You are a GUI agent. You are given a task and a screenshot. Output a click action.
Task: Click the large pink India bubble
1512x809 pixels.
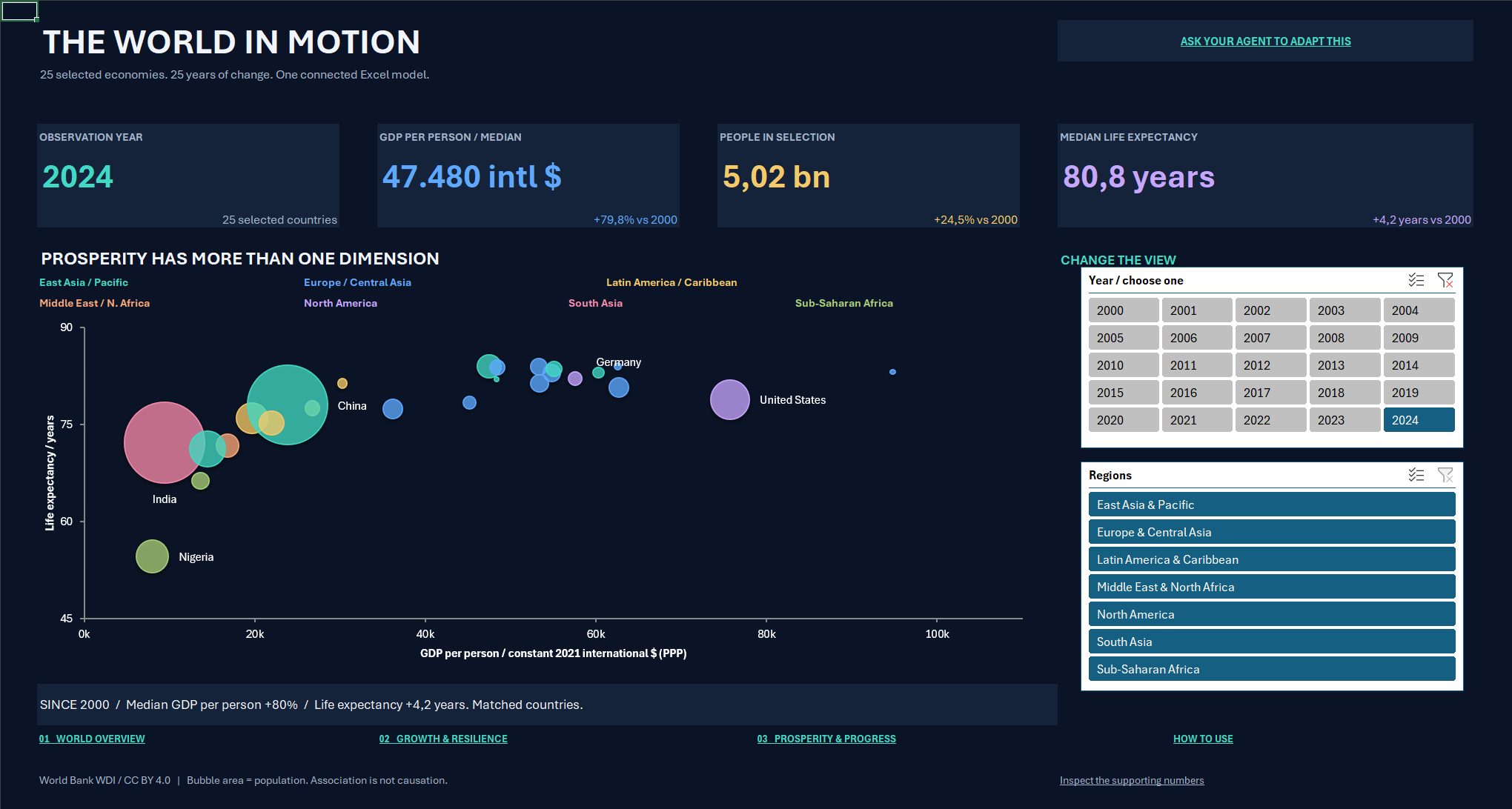pyautogui.click(x=163, y=442)
